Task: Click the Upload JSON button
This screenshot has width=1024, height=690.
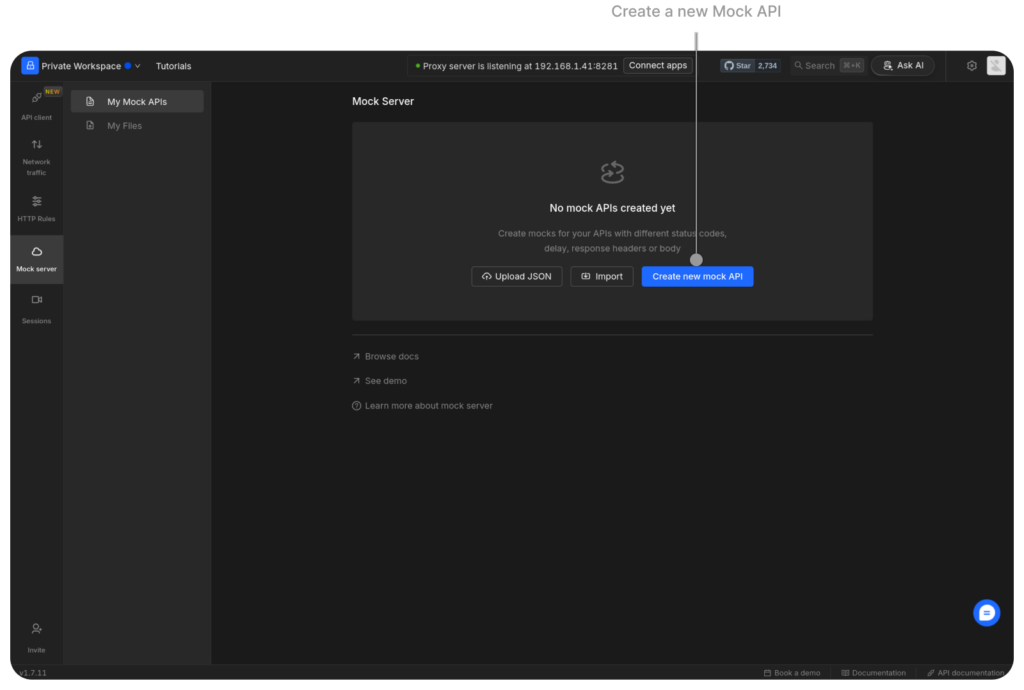Action: point(517,276)
